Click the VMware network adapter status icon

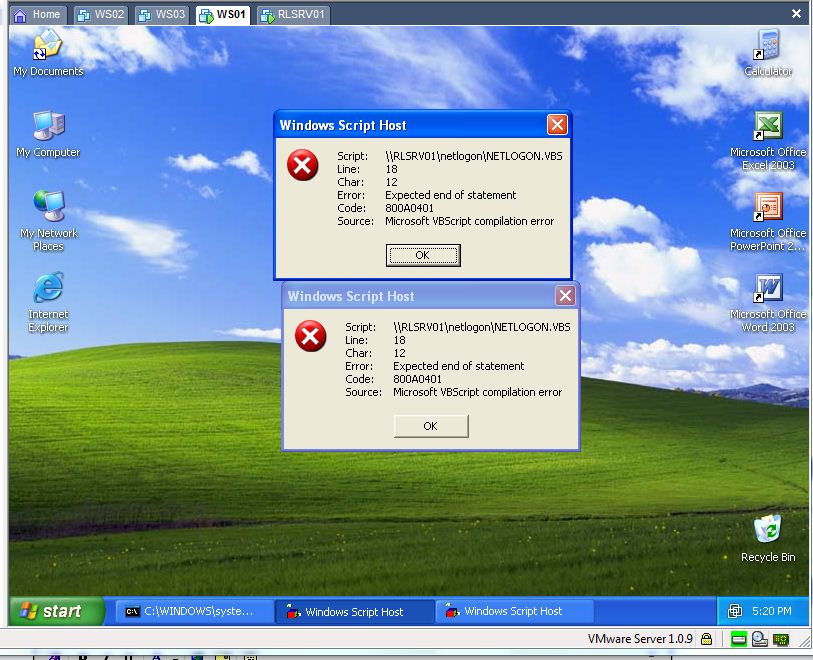click(781, 639)
